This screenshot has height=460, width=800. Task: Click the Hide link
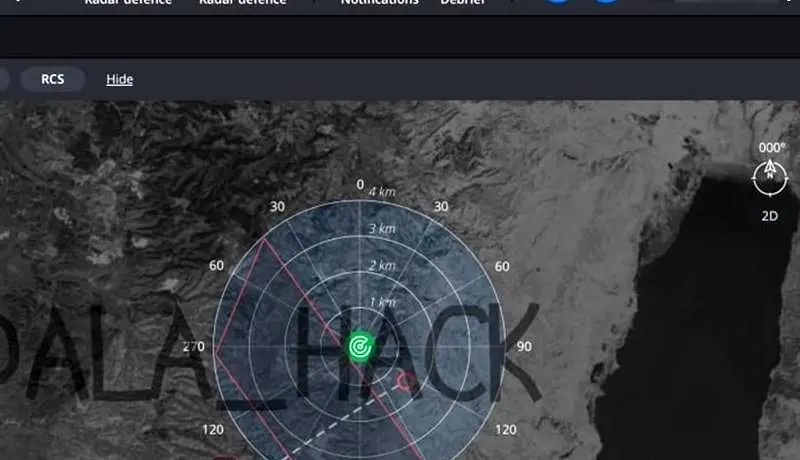[x=119, y=79]
